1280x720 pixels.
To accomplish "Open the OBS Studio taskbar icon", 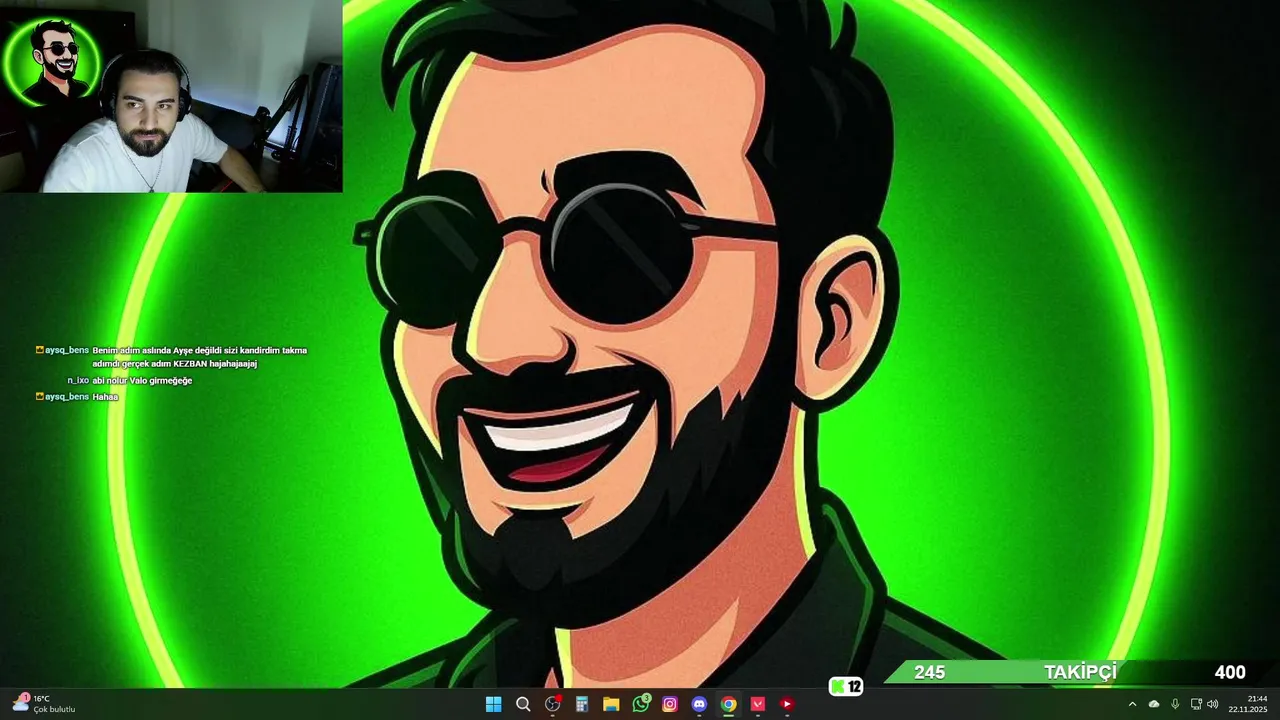I will point(552,704).
